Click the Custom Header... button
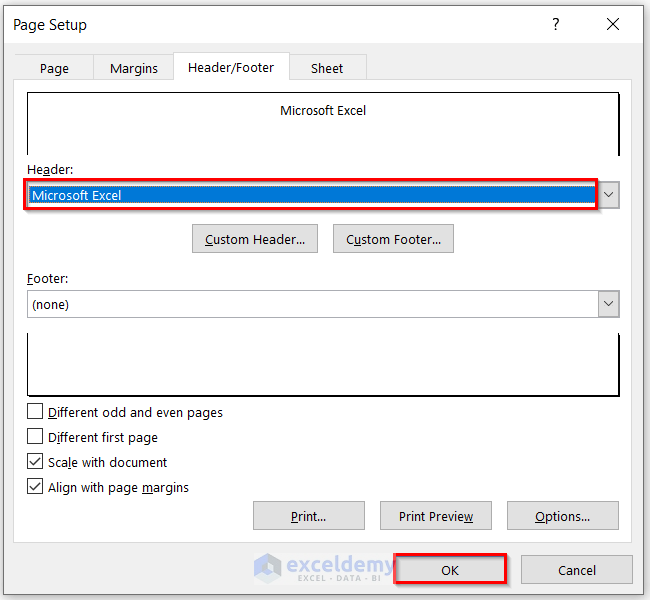 255,239
